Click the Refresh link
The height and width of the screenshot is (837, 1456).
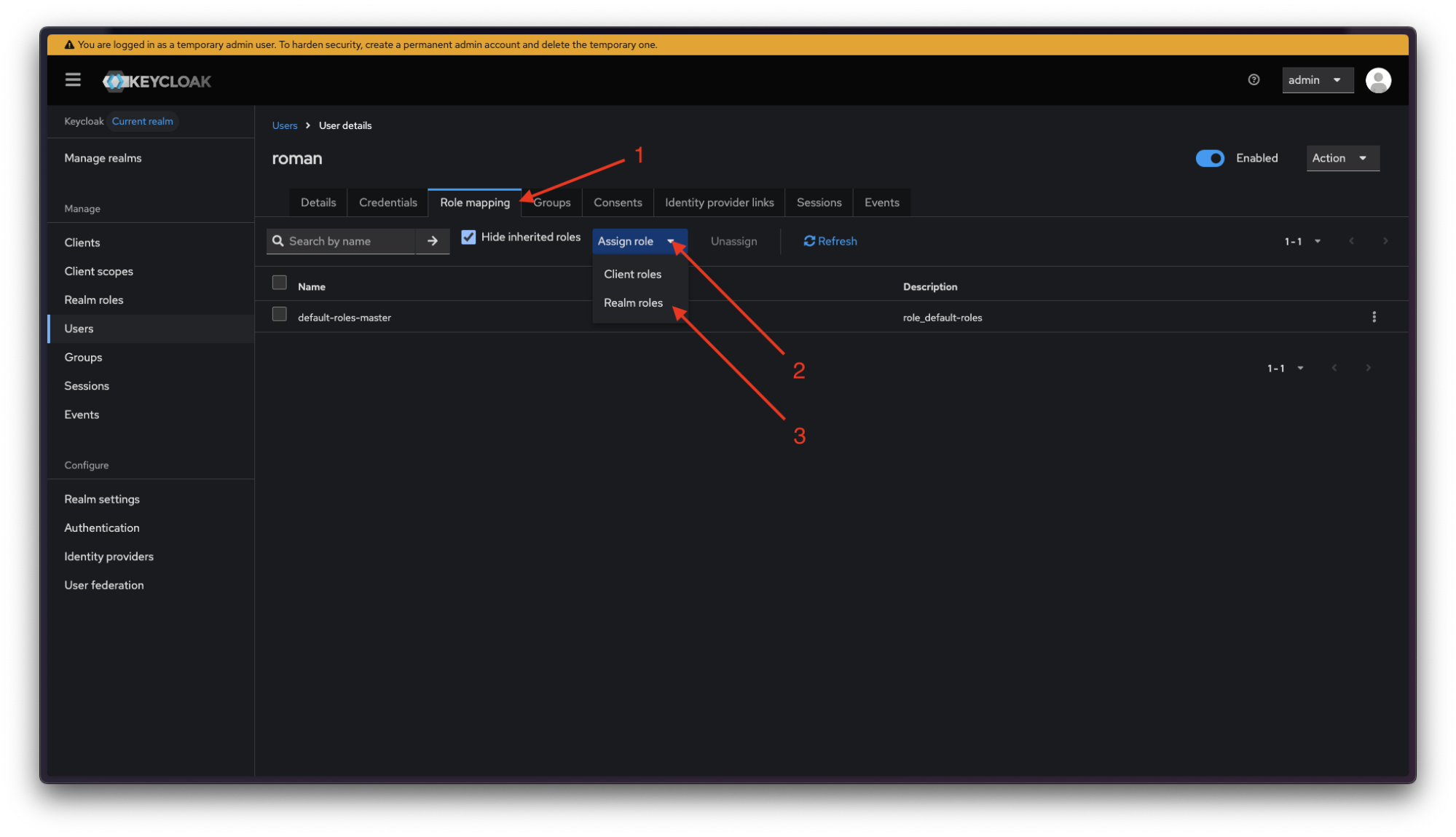pyautogui.click(x=830, y=241)
